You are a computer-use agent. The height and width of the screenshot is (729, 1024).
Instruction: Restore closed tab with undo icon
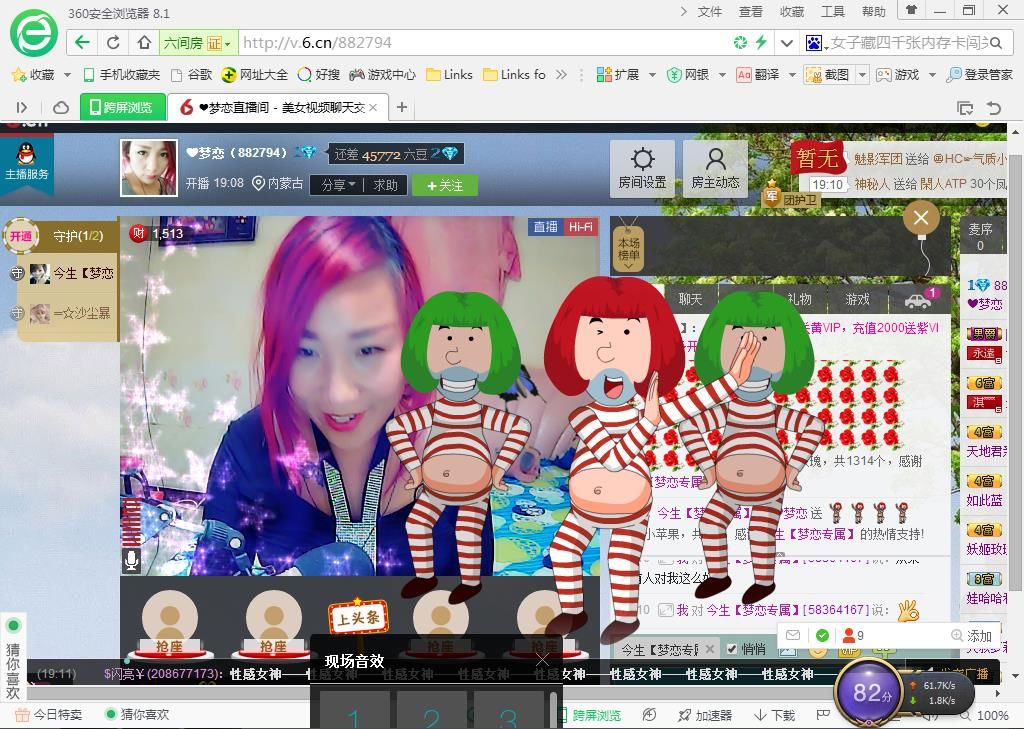coord(994,108)
